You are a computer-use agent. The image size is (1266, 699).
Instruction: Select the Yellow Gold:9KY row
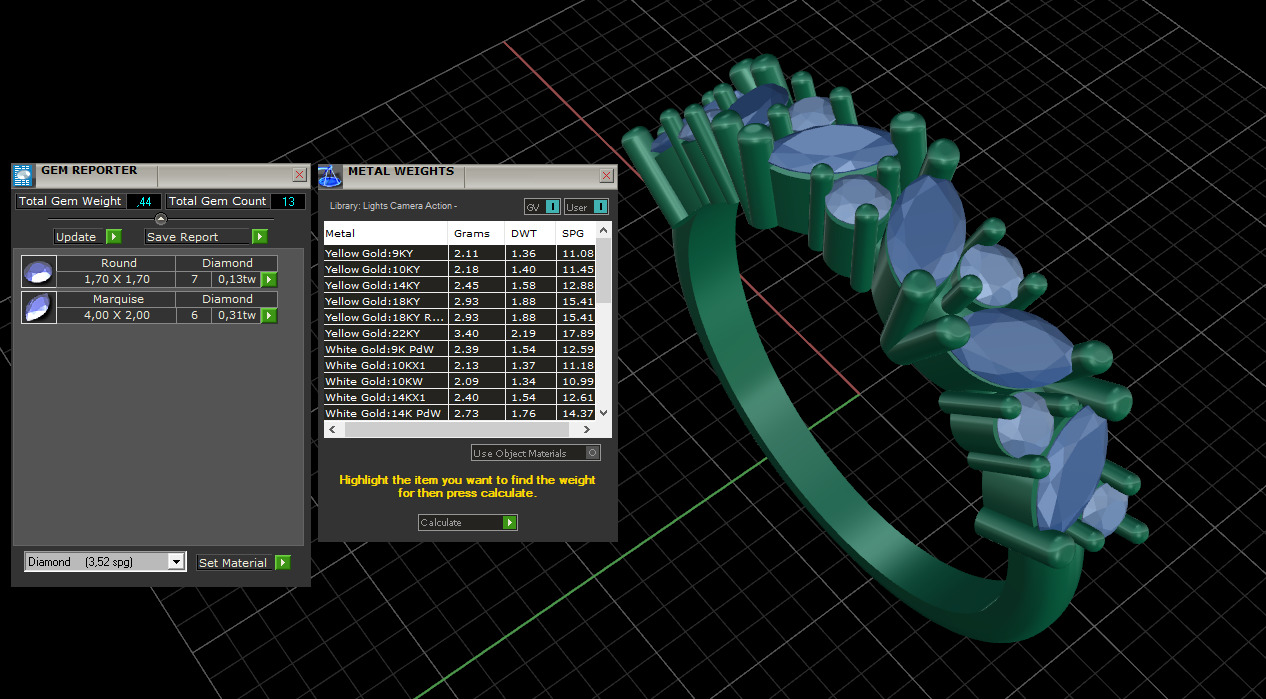[460, 254]
